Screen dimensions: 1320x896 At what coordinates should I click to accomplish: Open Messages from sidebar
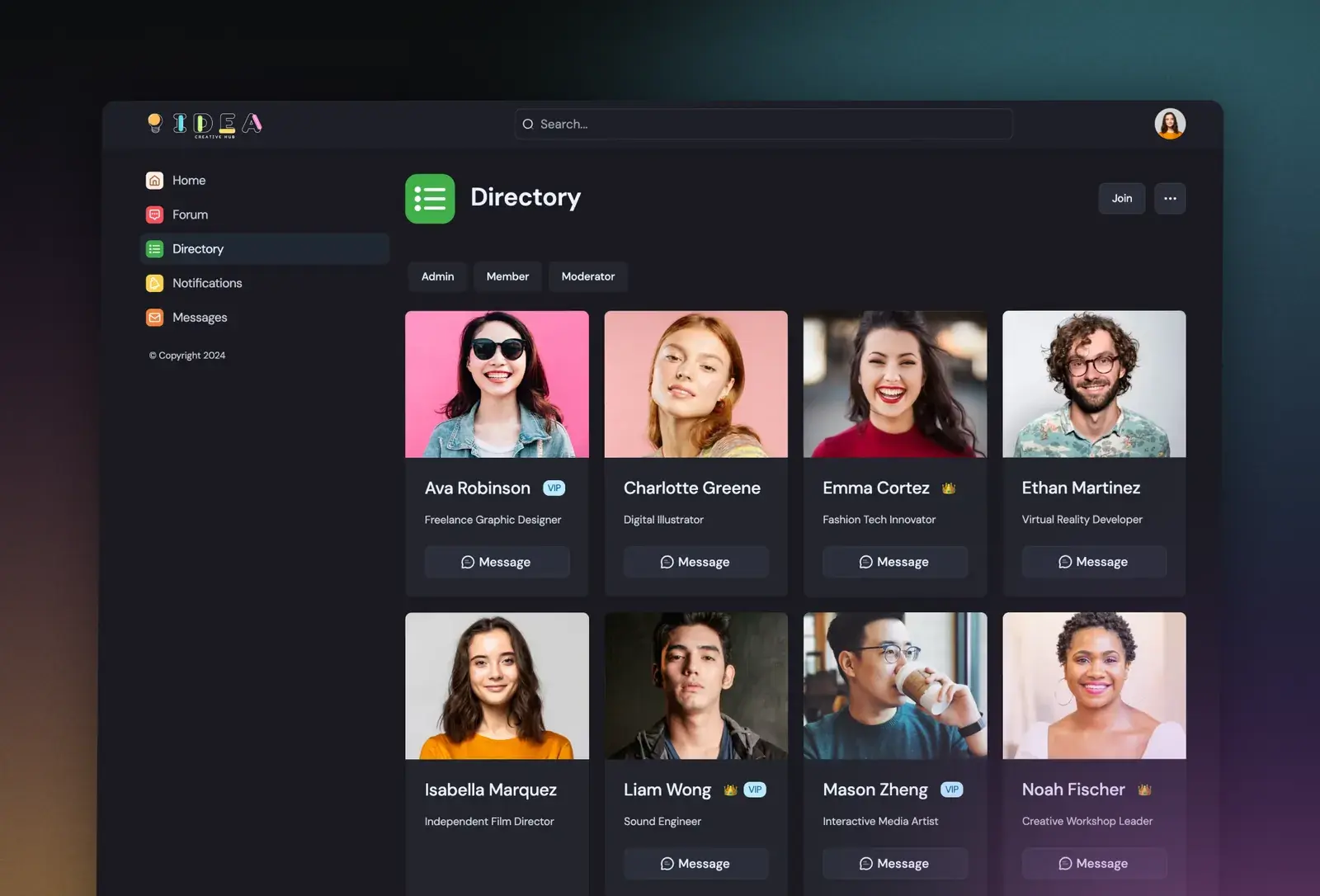[x=264, y=317]
